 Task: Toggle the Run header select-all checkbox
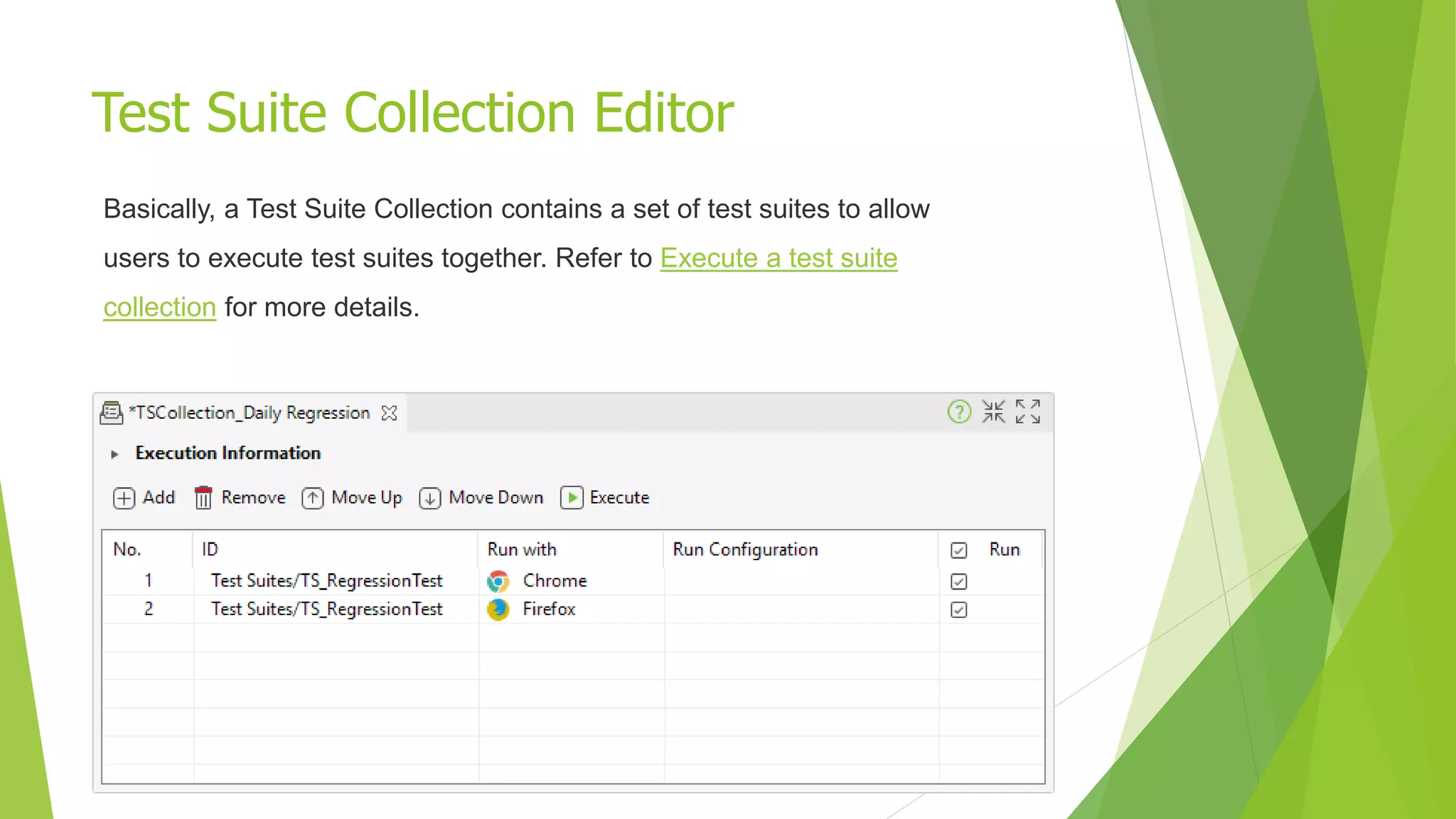tap(958, 550)
